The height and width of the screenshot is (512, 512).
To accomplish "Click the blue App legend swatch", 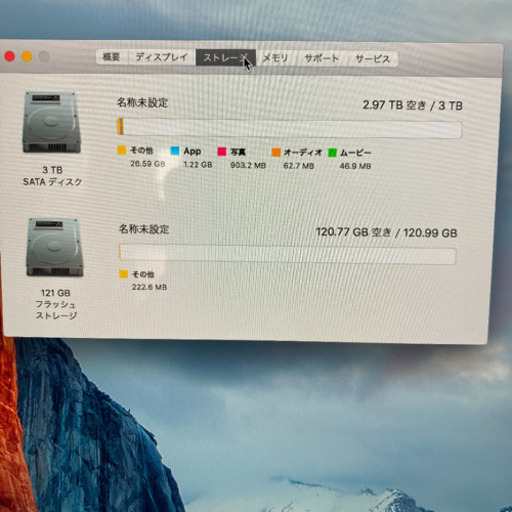I will (175, 151).
